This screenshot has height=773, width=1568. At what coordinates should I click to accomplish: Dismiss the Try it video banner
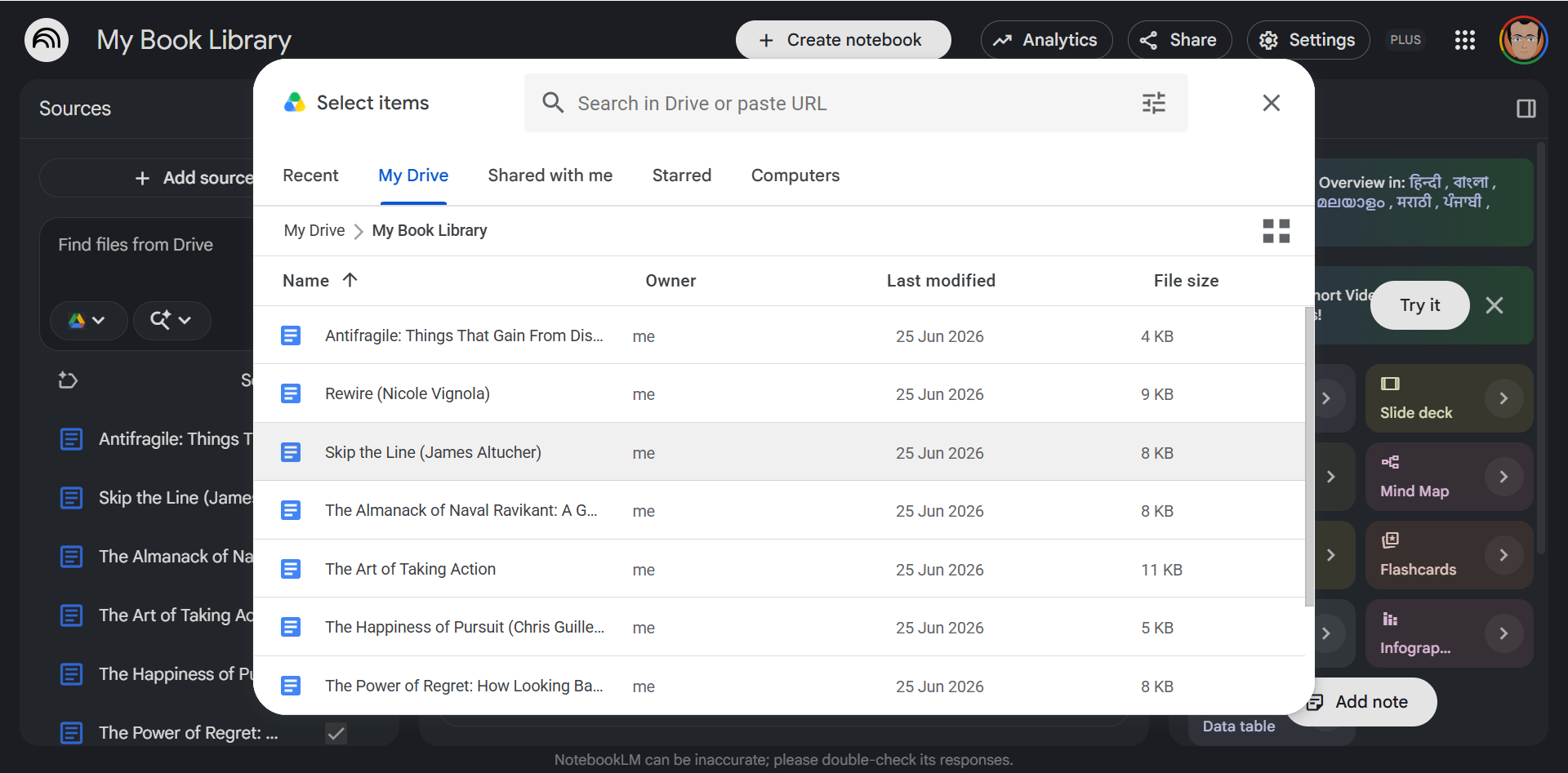click(x=1494, y=305)
